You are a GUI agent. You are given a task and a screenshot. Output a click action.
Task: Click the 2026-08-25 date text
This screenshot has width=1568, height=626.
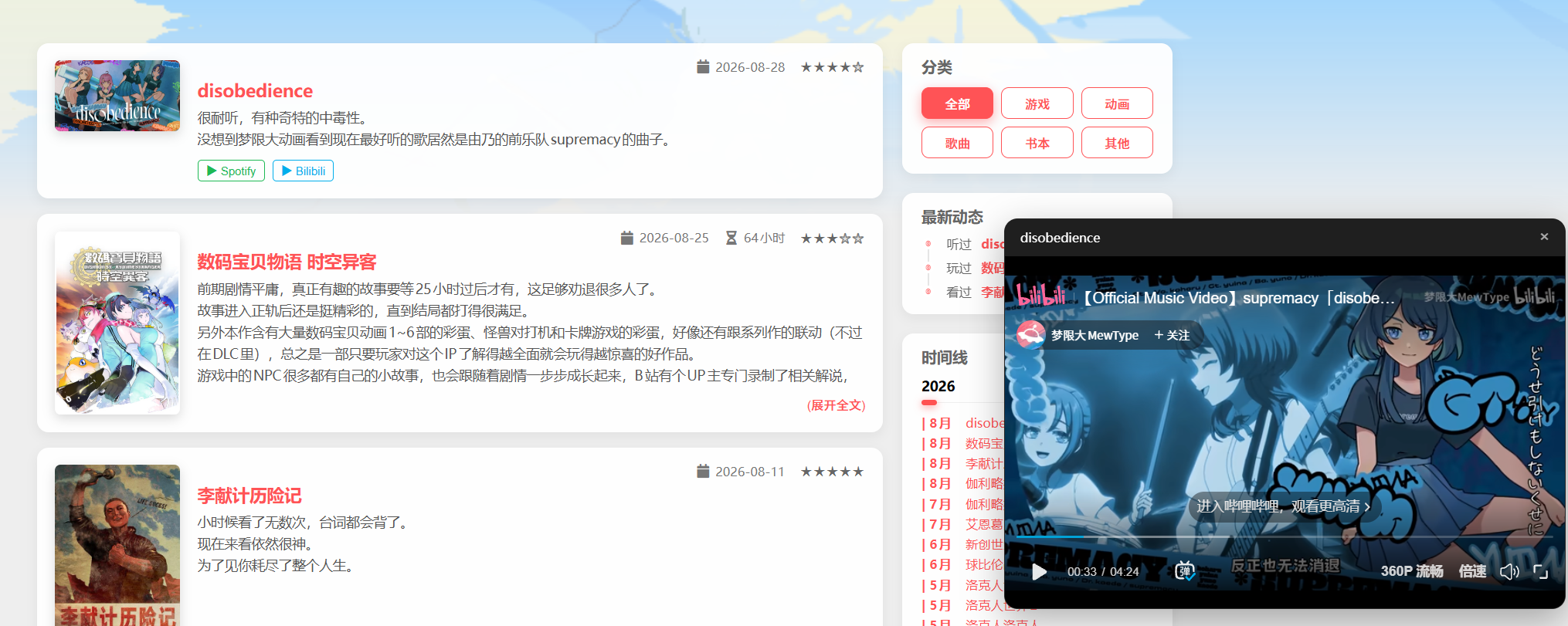coord(674,238)
